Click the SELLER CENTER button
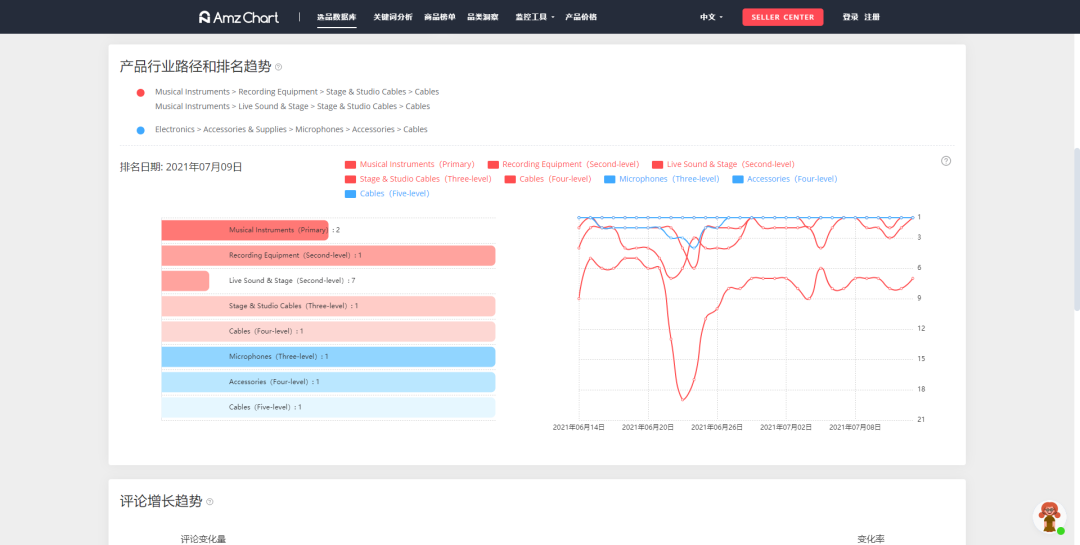The height and width of the screenshot is (545, 1080). tap(782, 17)
